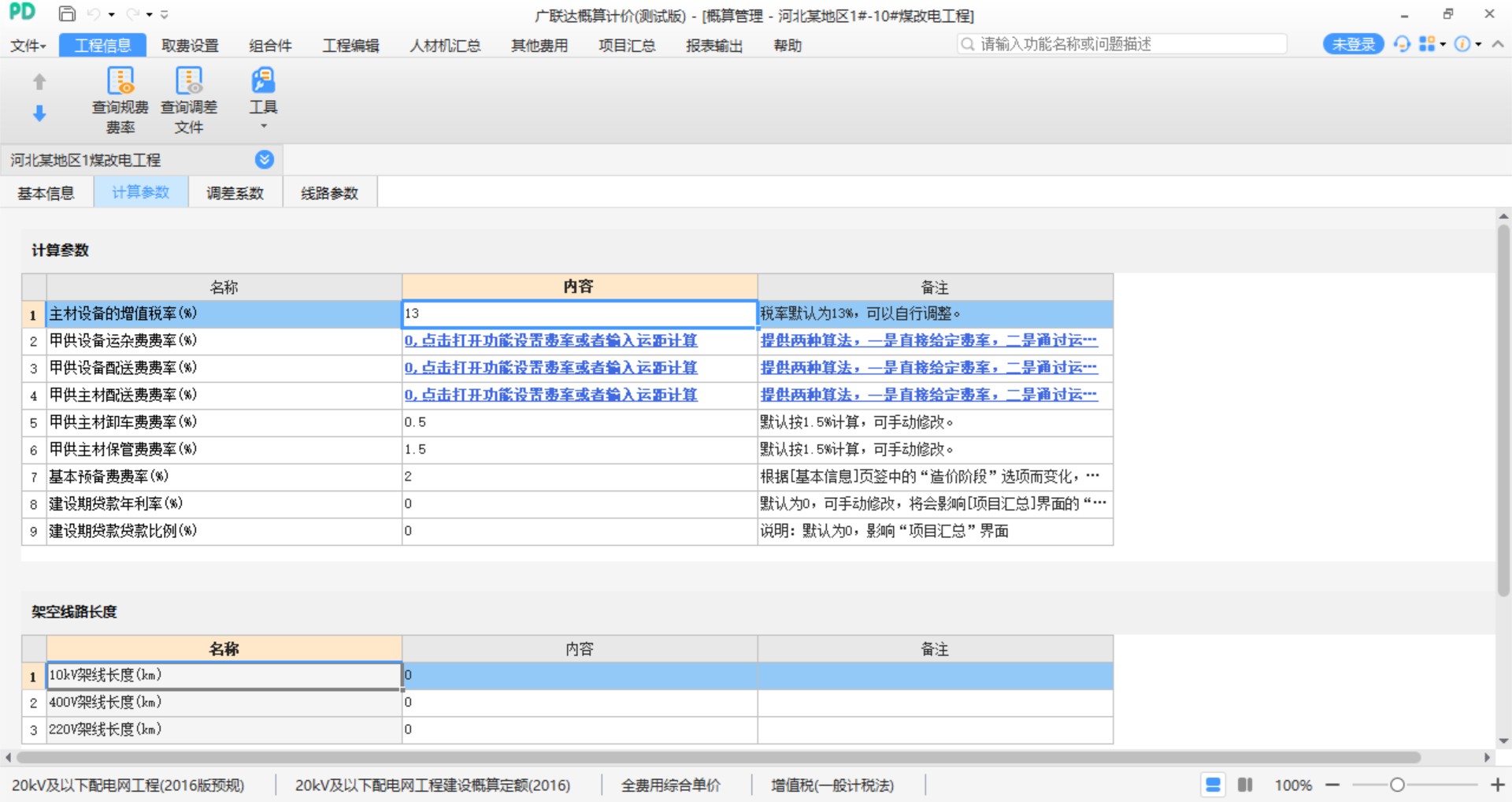
Task: Click the gray move-up arrow icon
Action: tap(39, 81)
